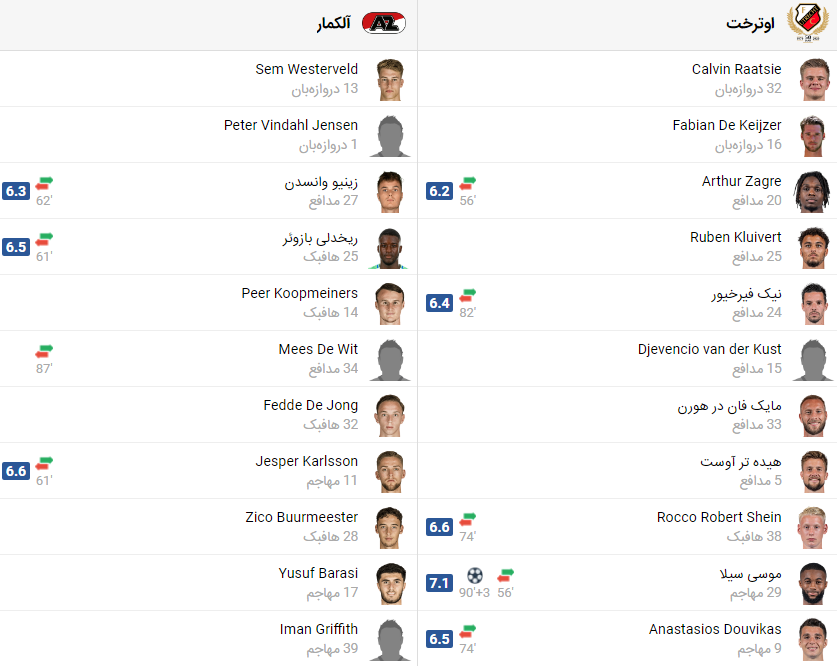
Task: Open the Sem Westerveld player name link
Action: click(x=306, y=69)
